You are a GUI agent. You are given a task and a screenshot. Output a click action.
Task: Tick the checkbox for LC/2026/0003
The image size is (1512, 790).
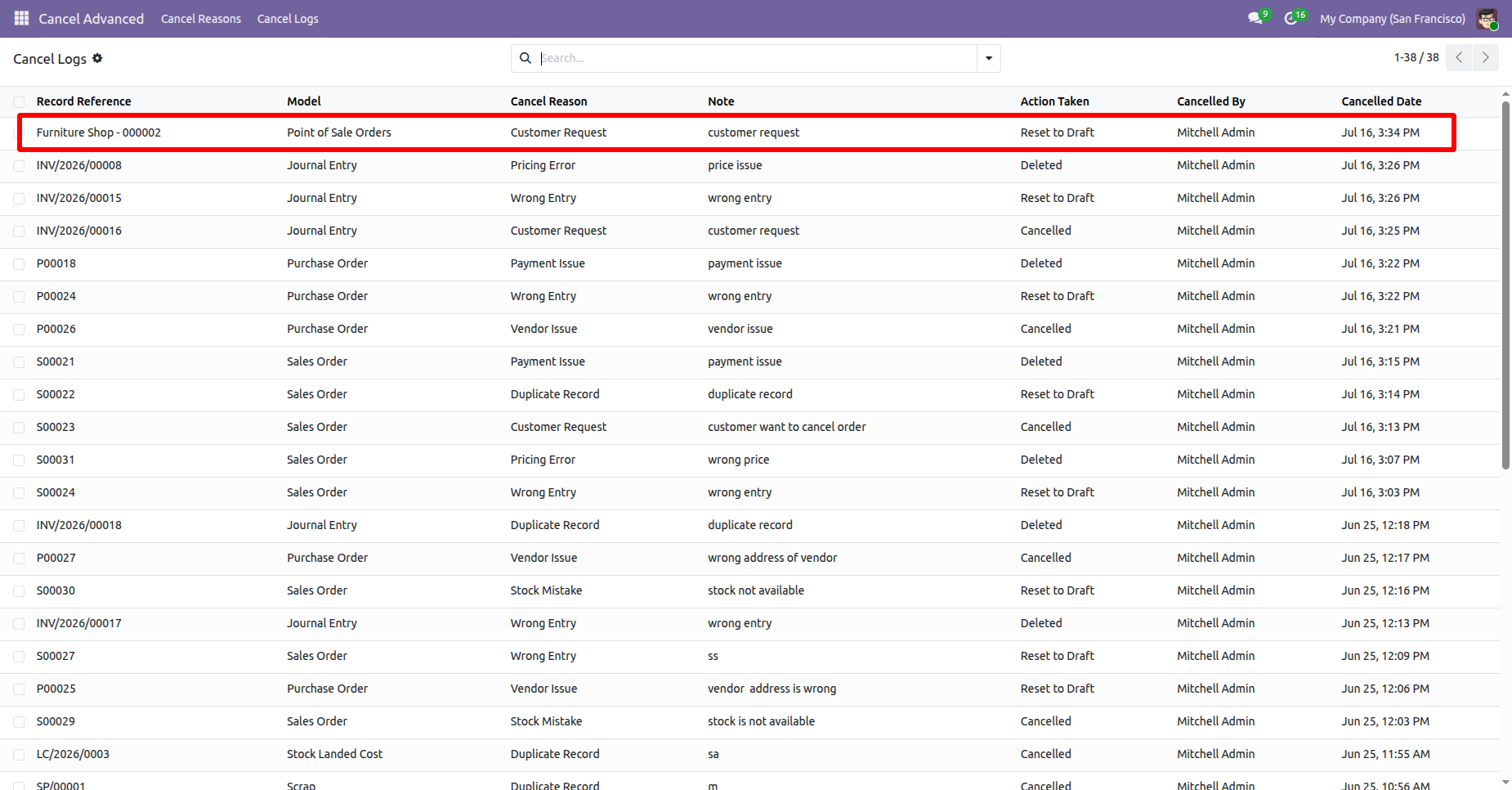[19, 754]
